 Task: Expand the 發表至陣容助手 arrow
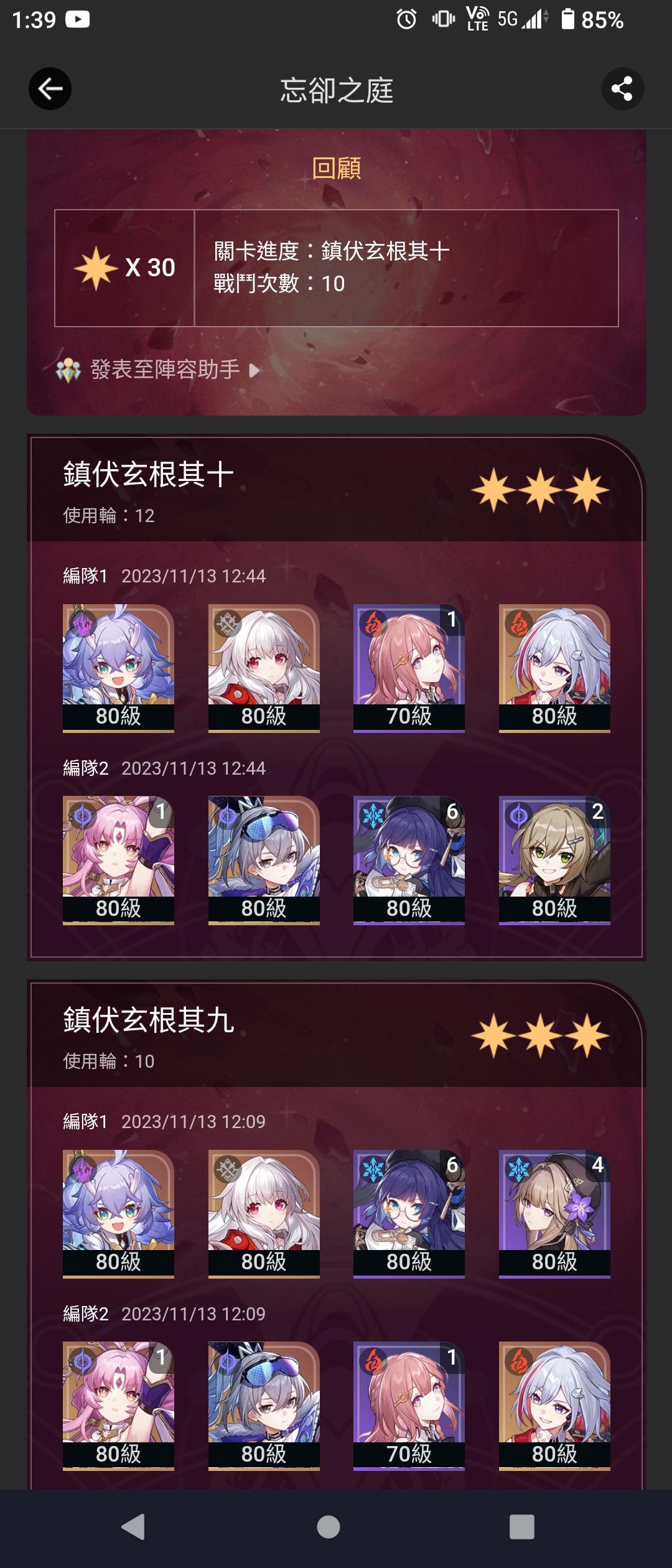point(254,371)
